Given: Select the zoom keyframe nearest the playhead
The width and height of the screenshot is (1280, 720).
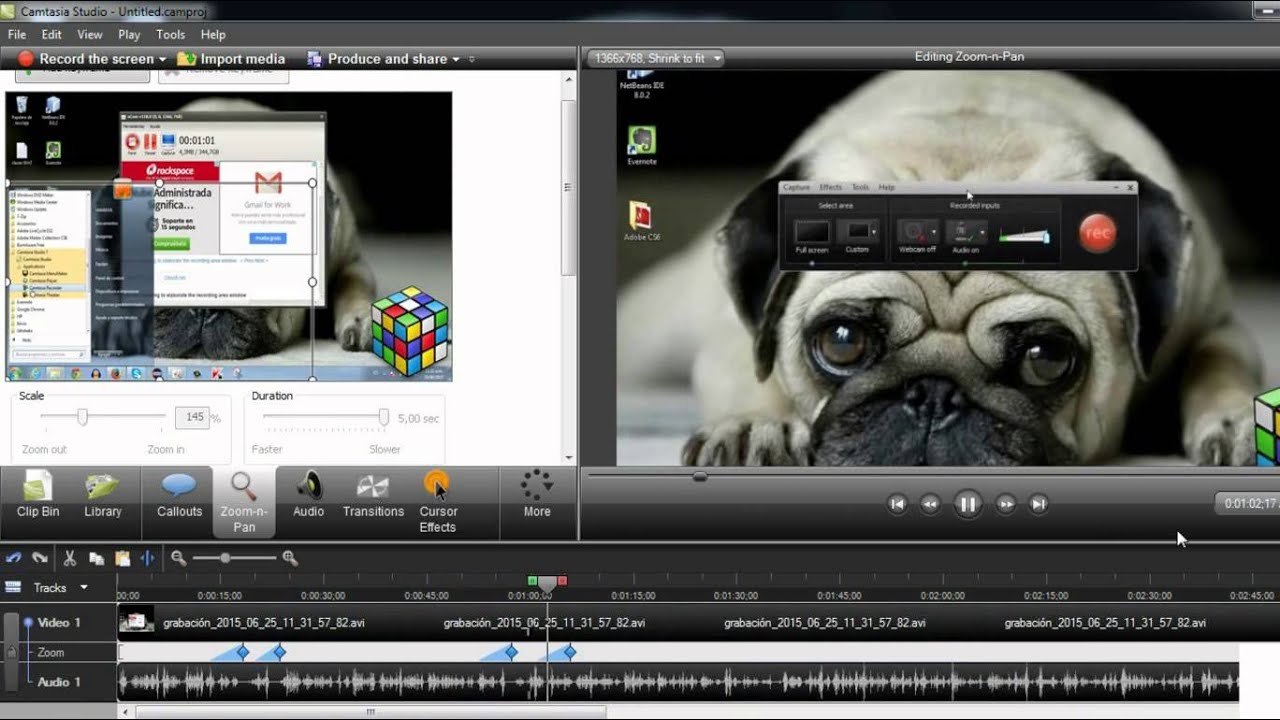Looking at the screenshot, I should pos(569,652).
